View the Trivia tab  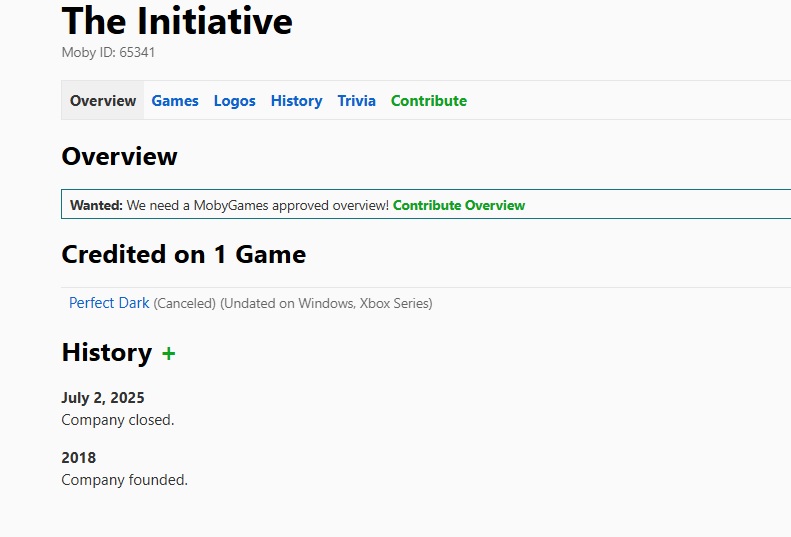pos(357,100)
